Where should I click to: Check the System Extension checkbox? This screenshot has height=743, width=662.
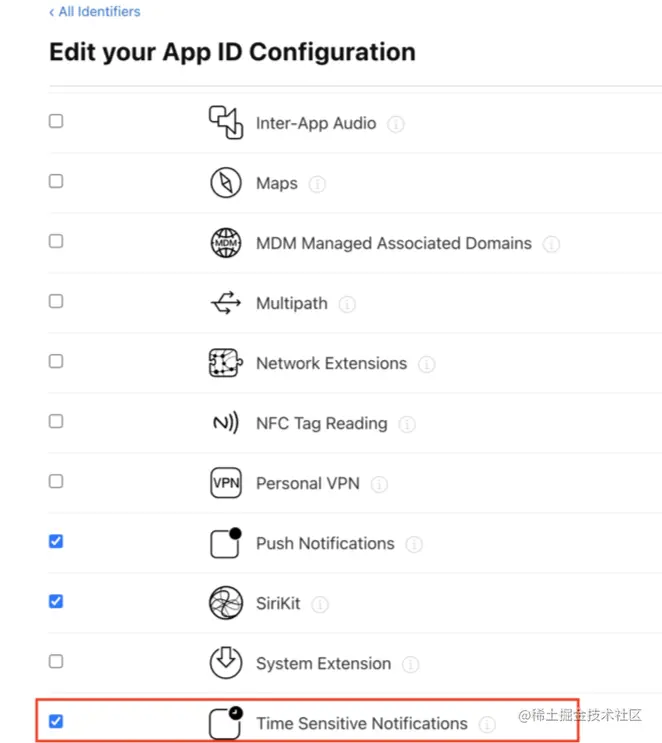[x=56, y=661]
